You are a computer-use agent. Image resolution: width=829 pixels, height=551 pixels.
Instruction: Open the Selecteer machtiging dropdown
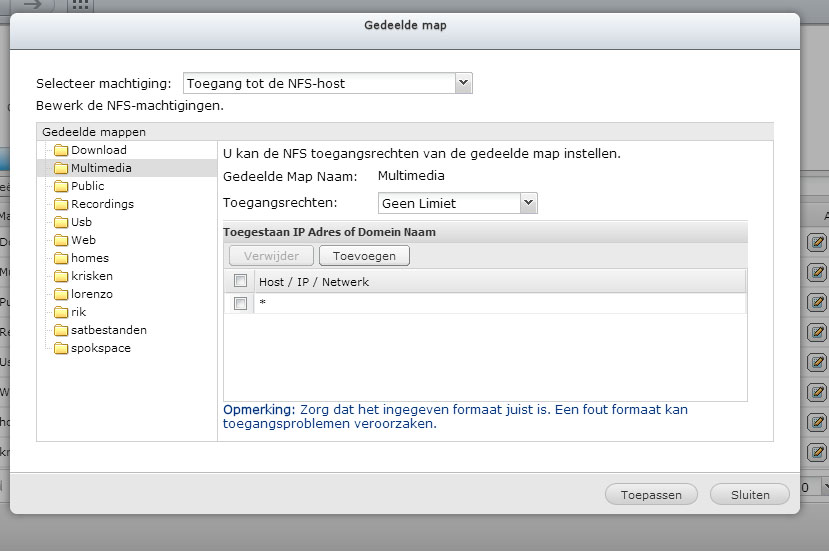tap(328, 83)
